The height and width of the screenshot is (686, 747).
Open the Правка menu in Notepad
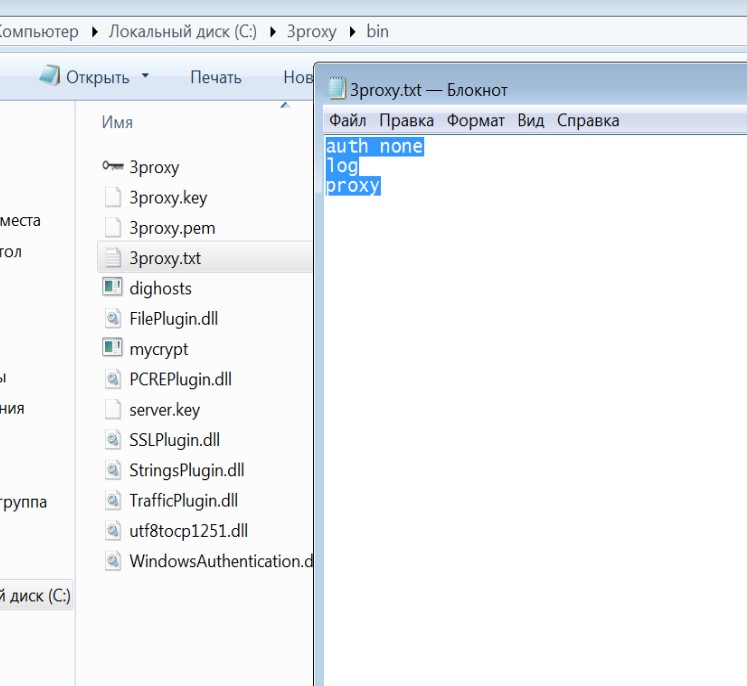click(x=406, y=121)
